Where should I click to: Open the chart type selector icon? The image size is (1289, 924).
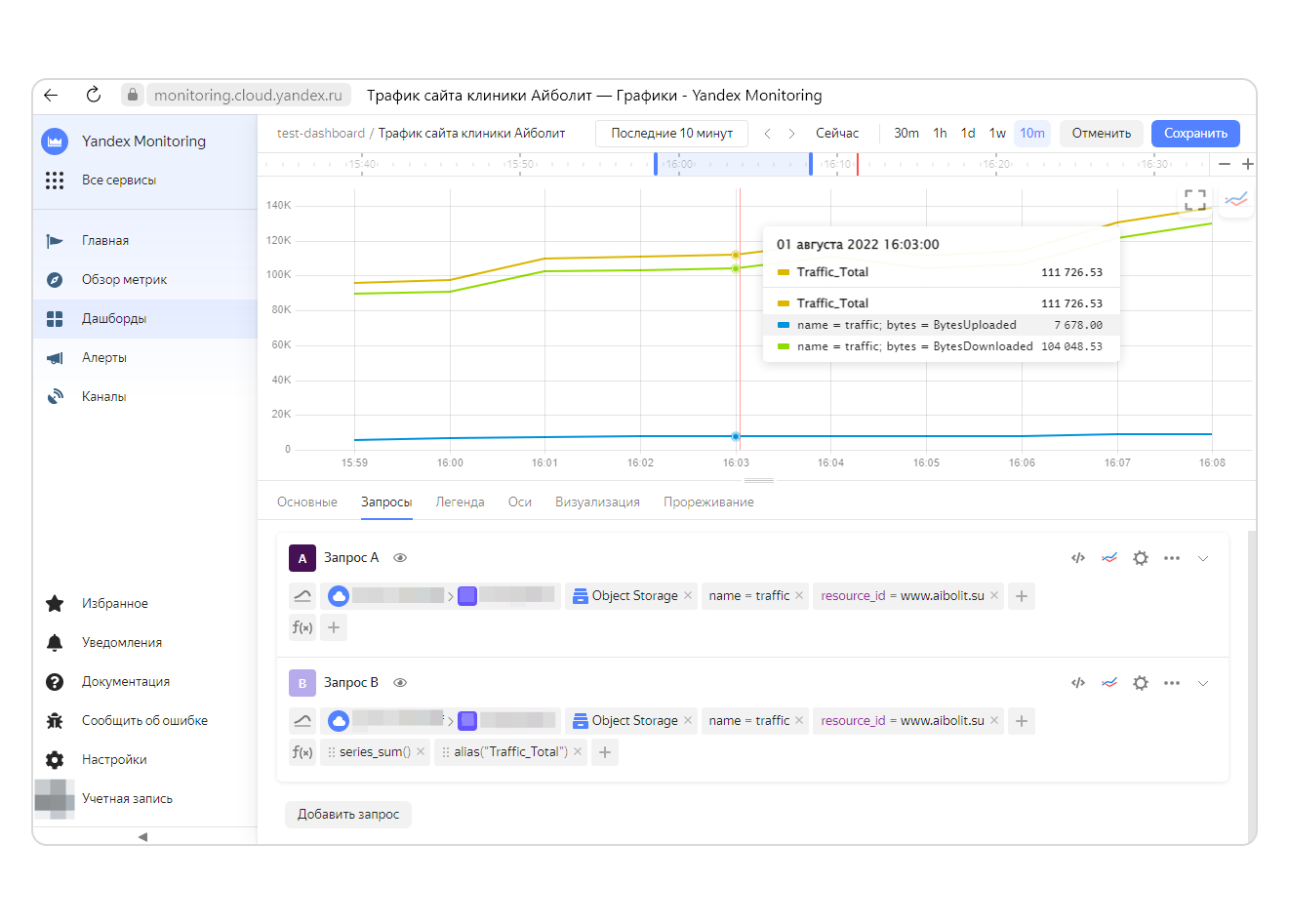(x=1236, y=200)
